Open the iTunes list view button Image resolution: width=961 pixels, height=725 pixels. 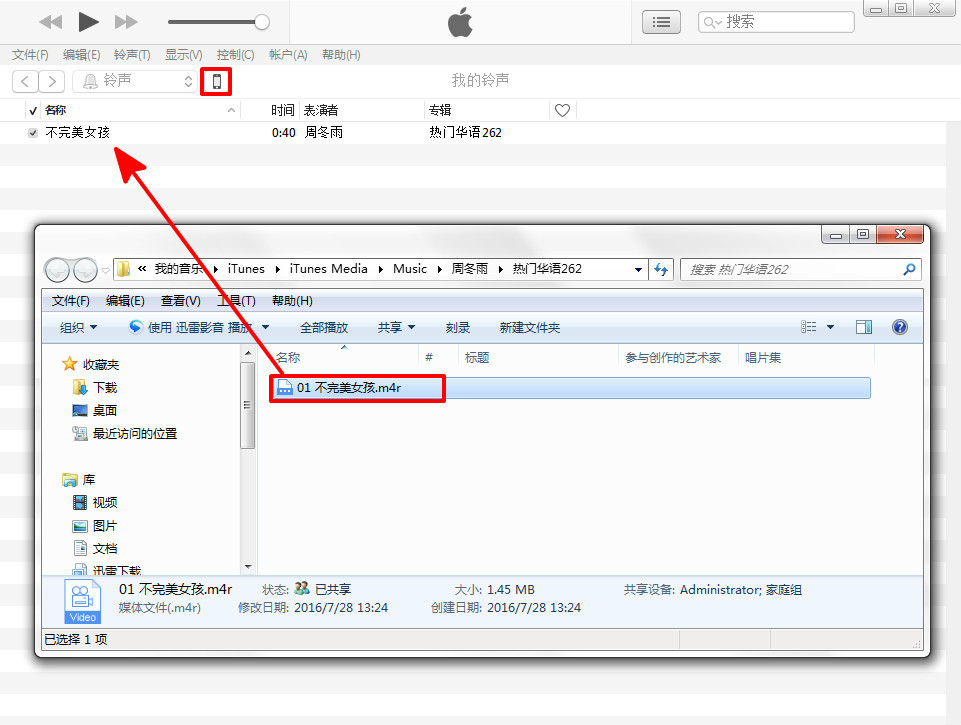661,22
